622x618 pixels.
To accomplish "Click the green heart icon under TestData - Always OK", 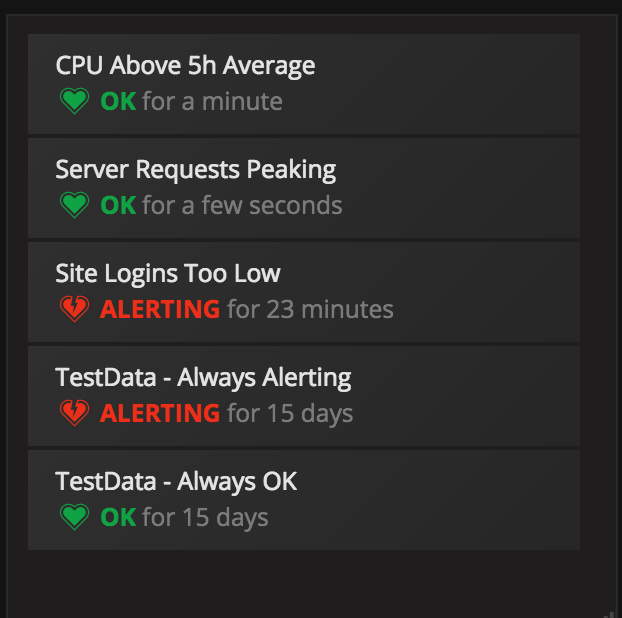I will point(74,517).
